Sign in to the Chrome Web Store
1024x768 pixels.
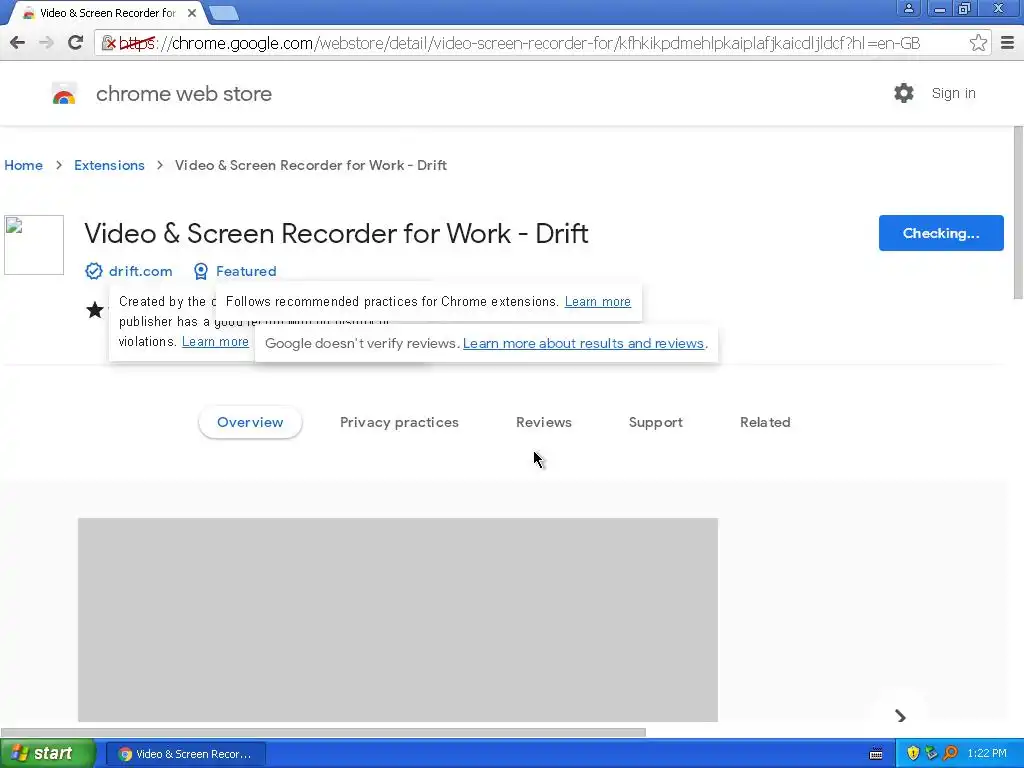pos(953,93)
